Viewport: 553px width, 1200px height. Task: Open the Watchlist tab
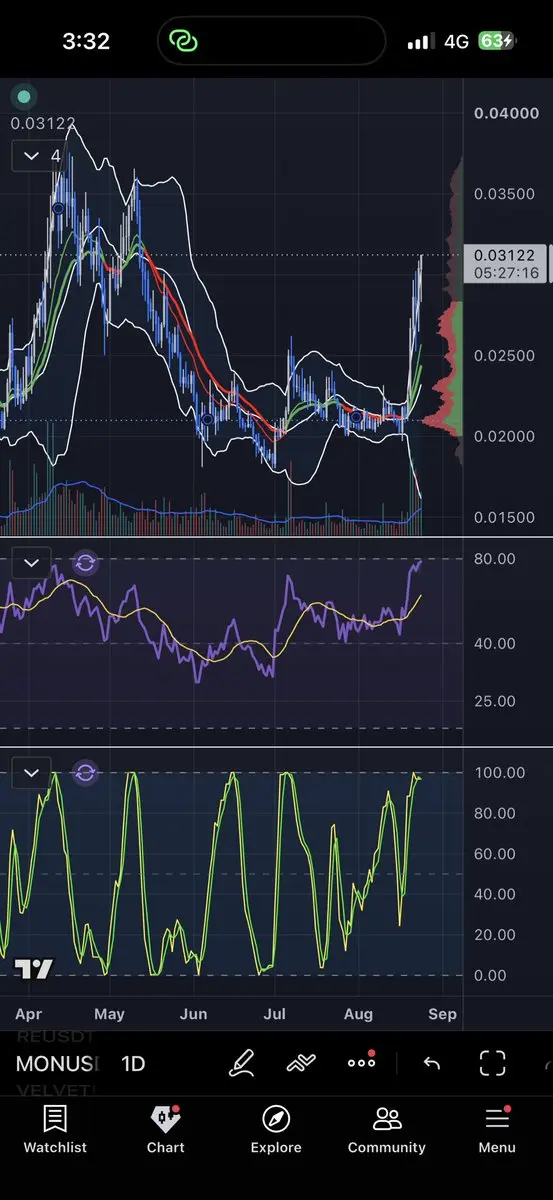click(55, 1130)
